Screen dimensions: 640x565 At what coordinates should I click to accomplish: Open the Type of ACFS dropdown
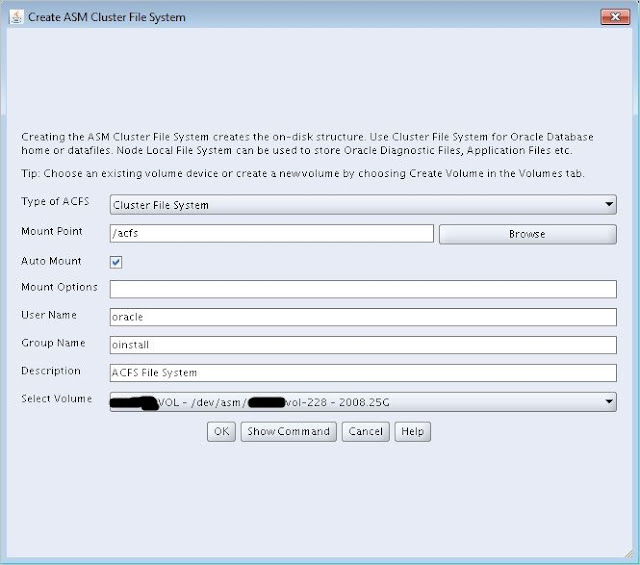click(363, 205)
